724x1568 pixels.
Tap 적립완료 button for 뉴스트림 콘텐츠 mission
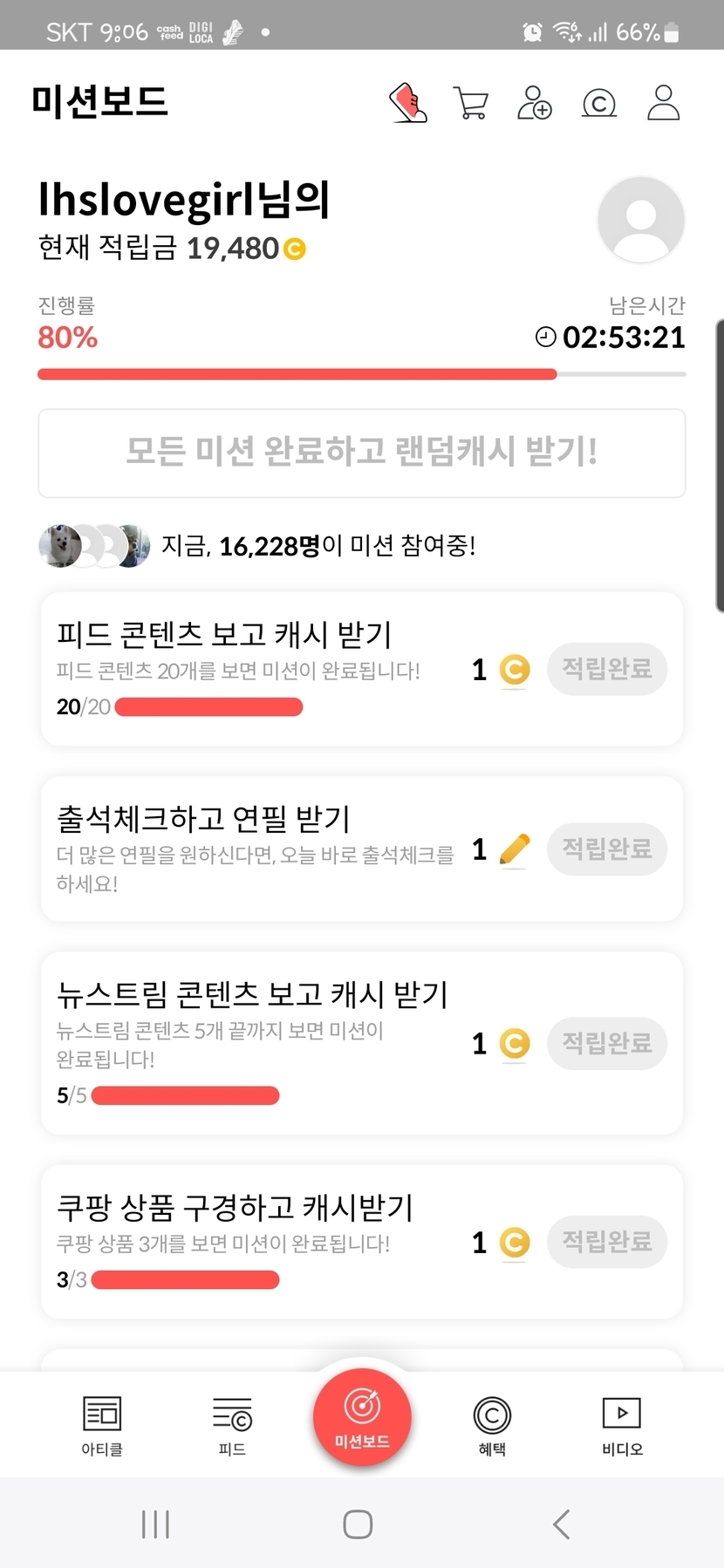(x=607, y=1043)
